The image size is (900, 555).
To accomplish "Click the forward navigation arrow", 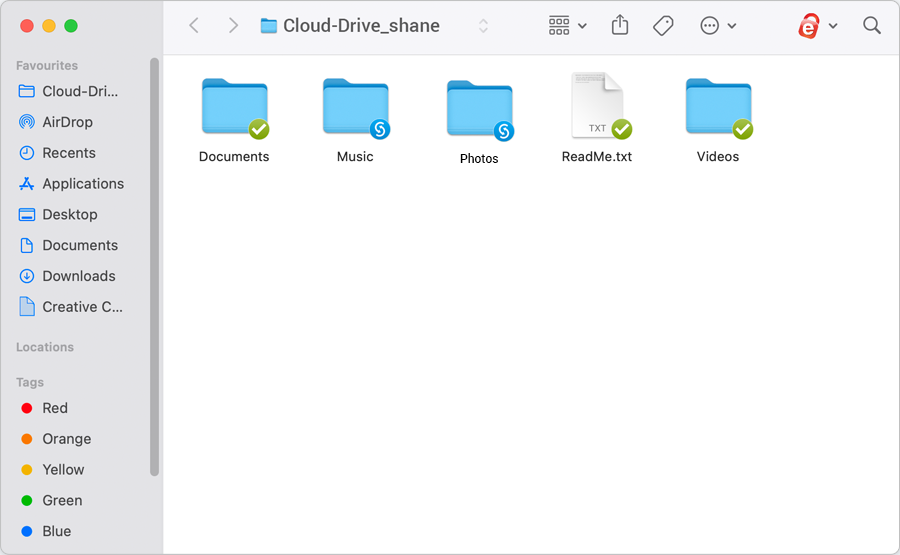I will pos(233,26).
